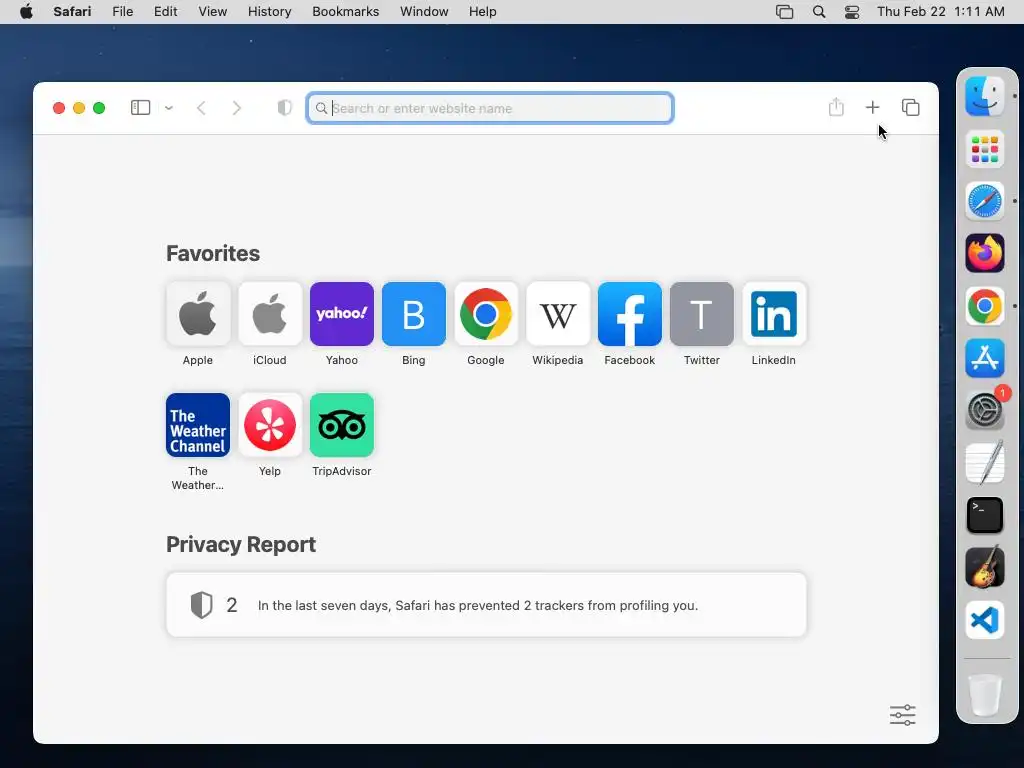Go forward with the forward arrow
Screen dimensions: 1024x768
pos(236,108)
